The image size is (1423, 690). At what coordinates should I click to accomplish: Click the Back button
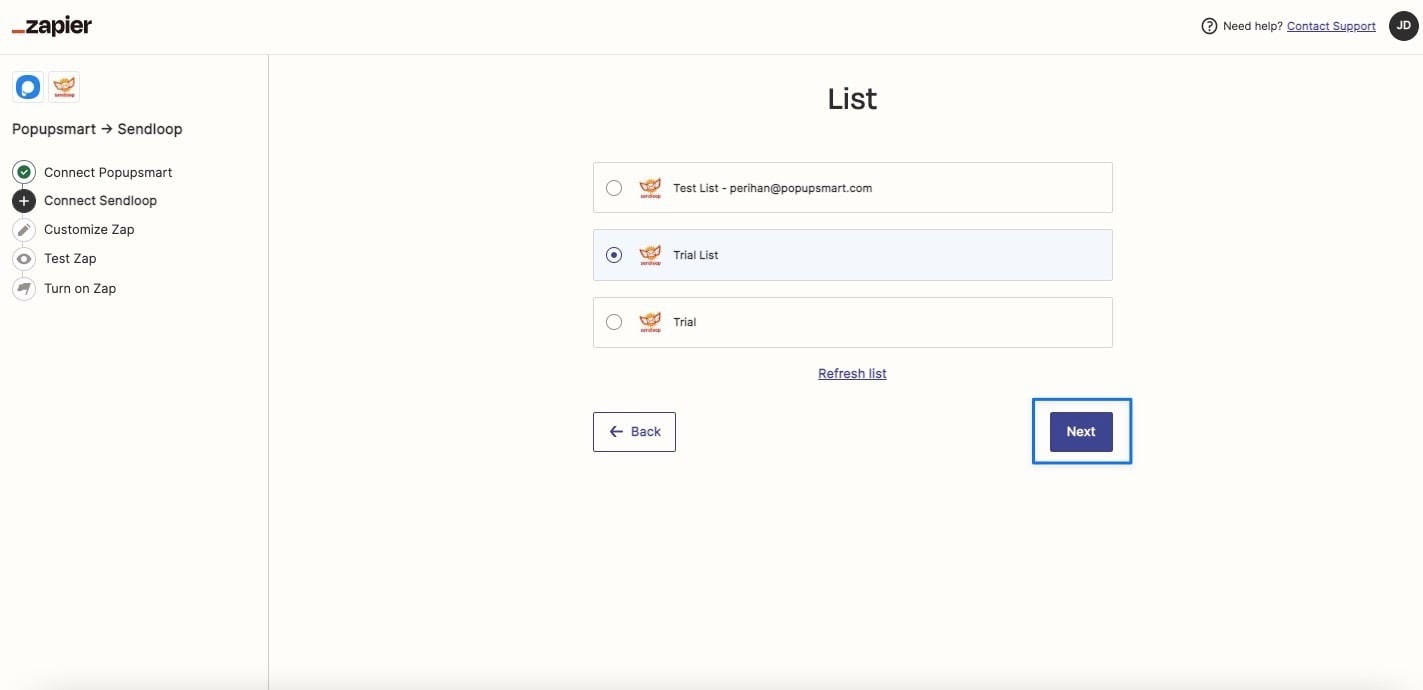[634, 432]
